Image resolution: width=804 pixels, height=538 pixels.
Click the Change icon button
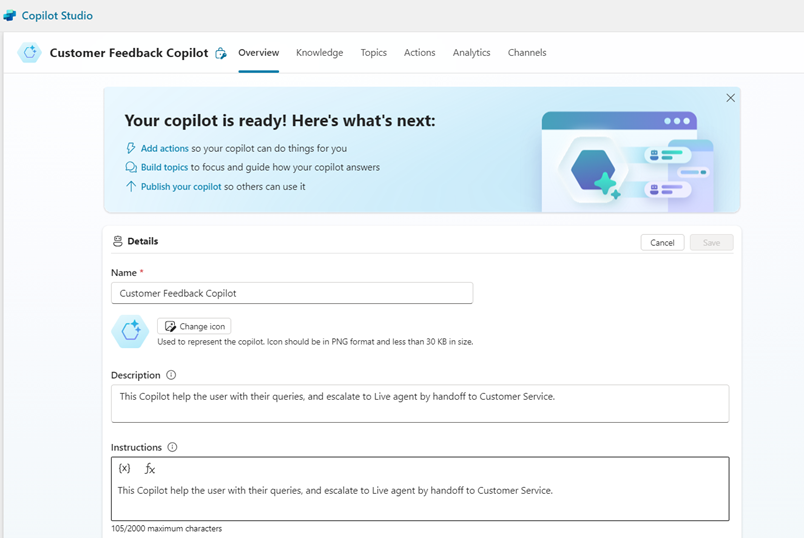pos(194,326)
